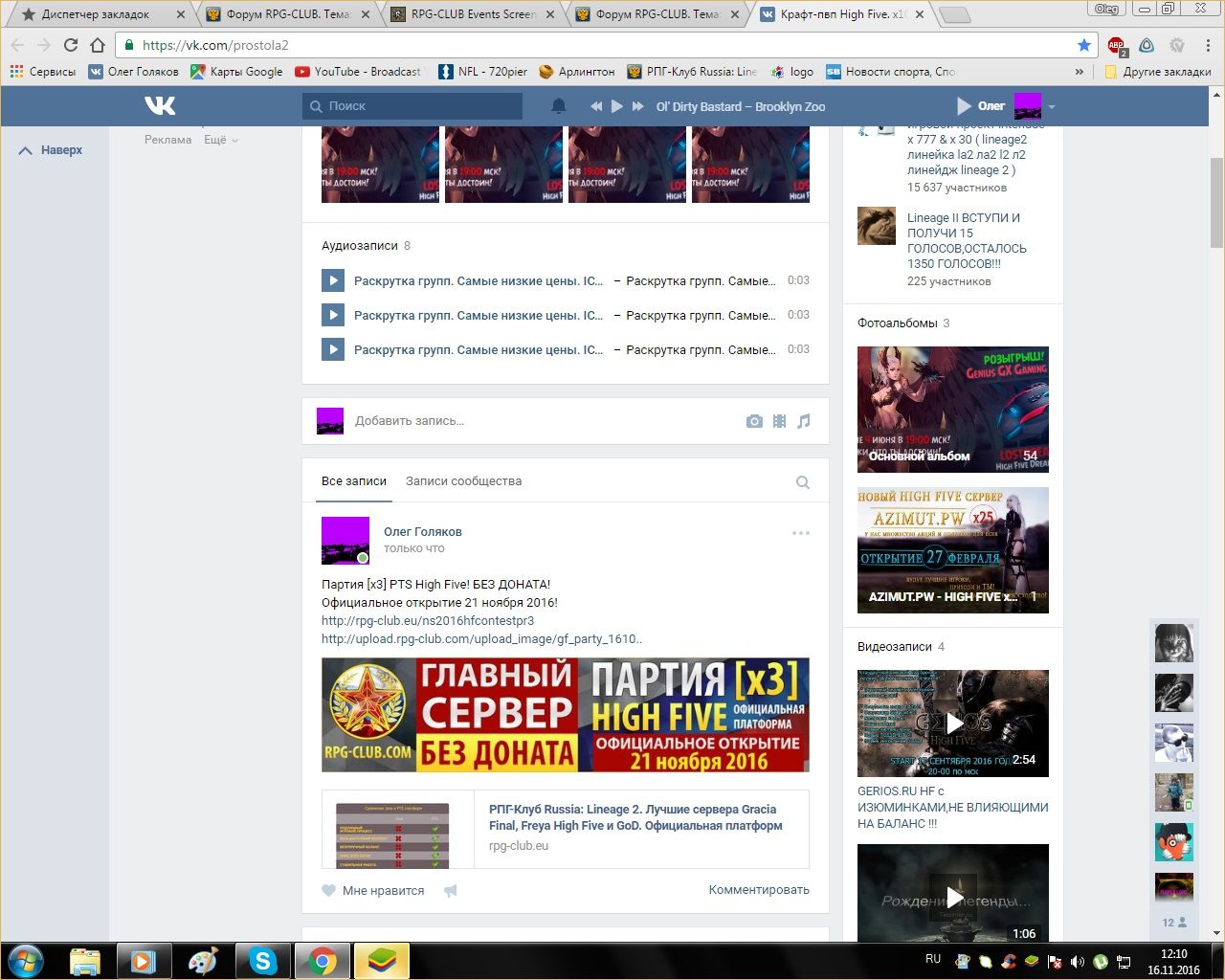Open rpg-club.eu/ns2016hfcontestpr3 link
This screenshot has width=1225, height=980.
(428, 620)
